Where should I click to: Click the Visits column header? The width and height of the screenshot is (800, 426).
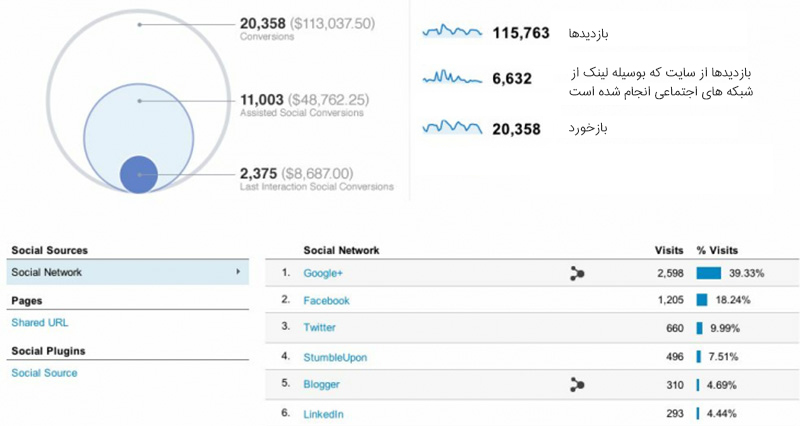pos(669,250)
